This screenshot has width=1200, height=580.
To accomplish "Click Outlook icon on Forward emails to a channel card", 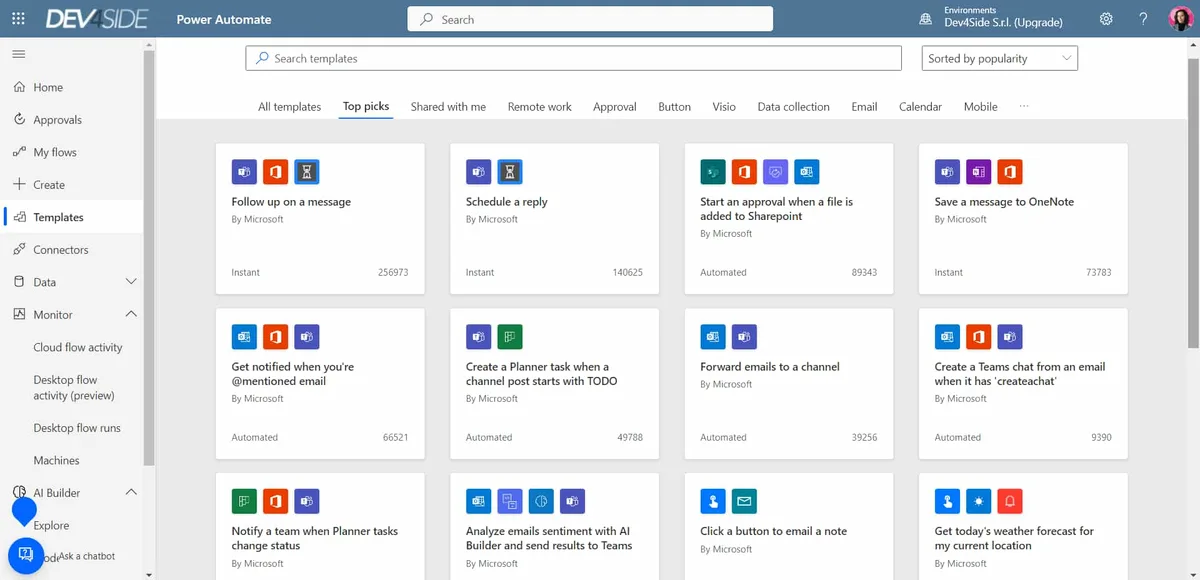I will click(x=713, y=337).
